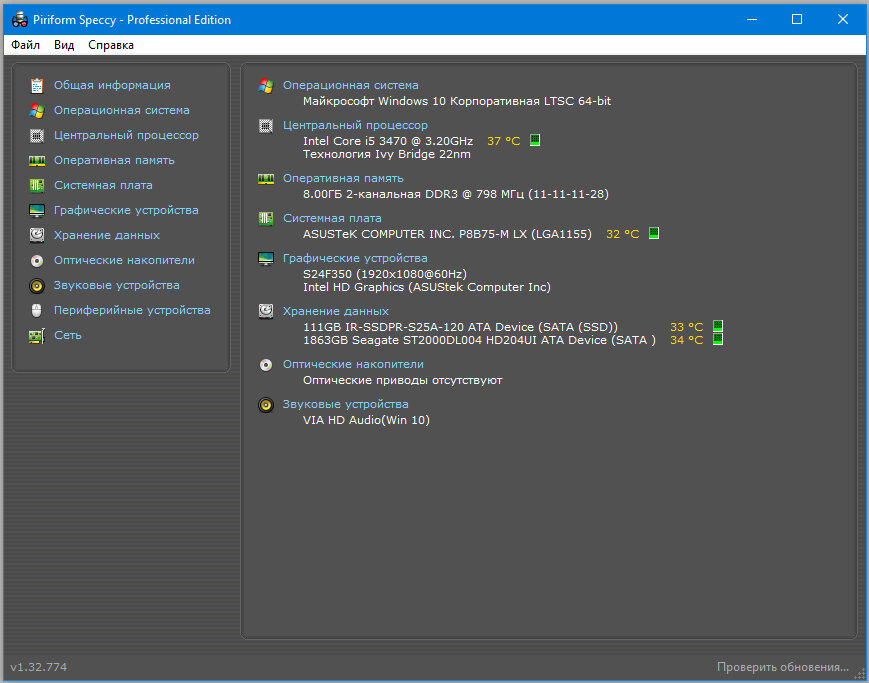The image size is (869, 683).
Task: Click the monitor icon in summary panel
Action: coord(266,258)
